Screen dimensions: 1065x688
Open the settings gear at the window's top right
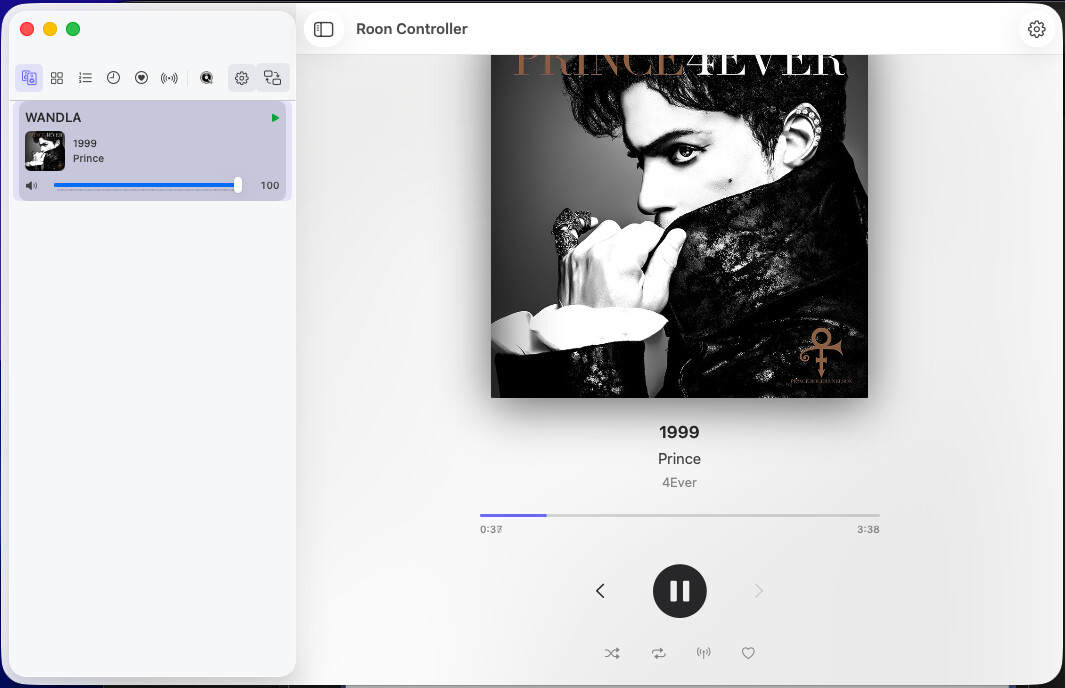pyautogui.click(x=1036, y=29)
